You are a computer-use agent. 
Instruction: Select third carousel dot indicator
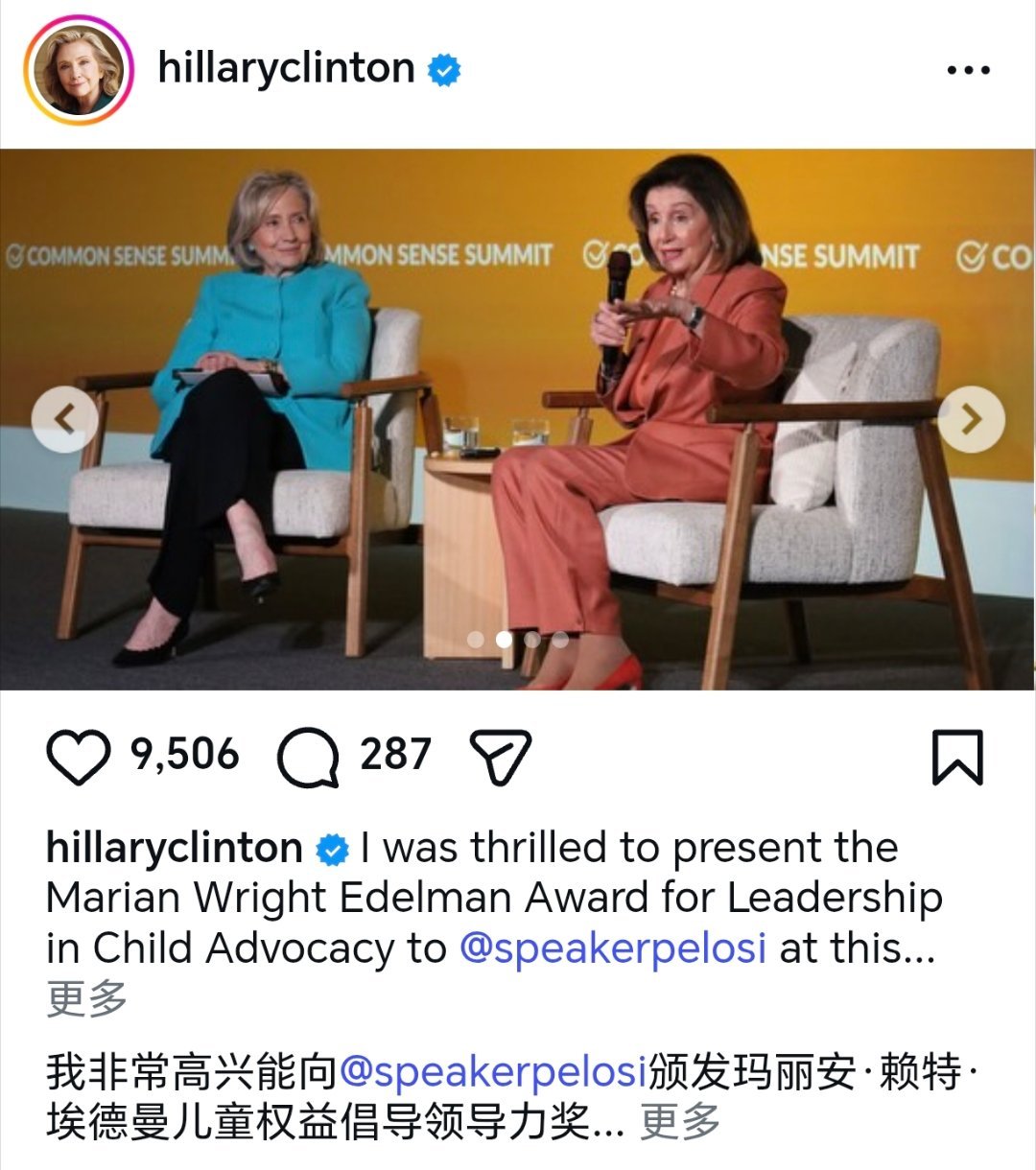click(x=532, y=639)
